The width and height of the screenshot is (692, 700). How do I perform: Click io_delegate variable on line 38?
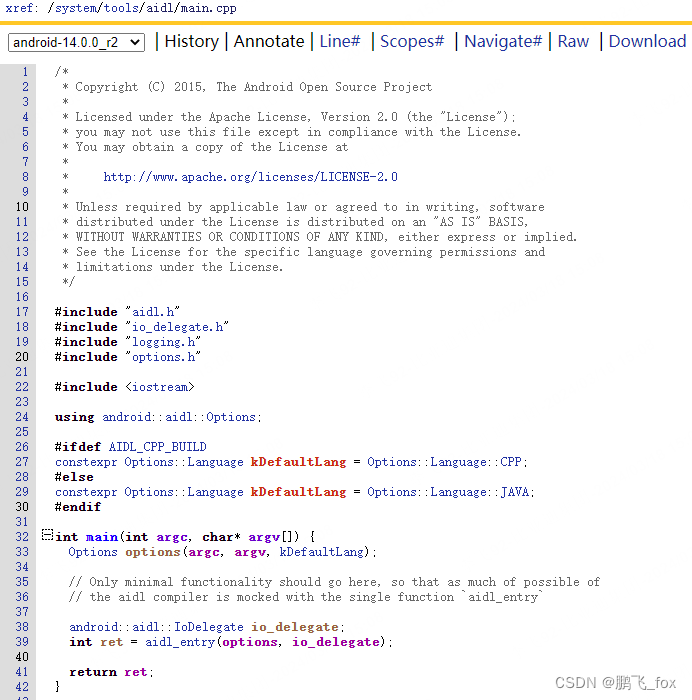pos(294,627)
